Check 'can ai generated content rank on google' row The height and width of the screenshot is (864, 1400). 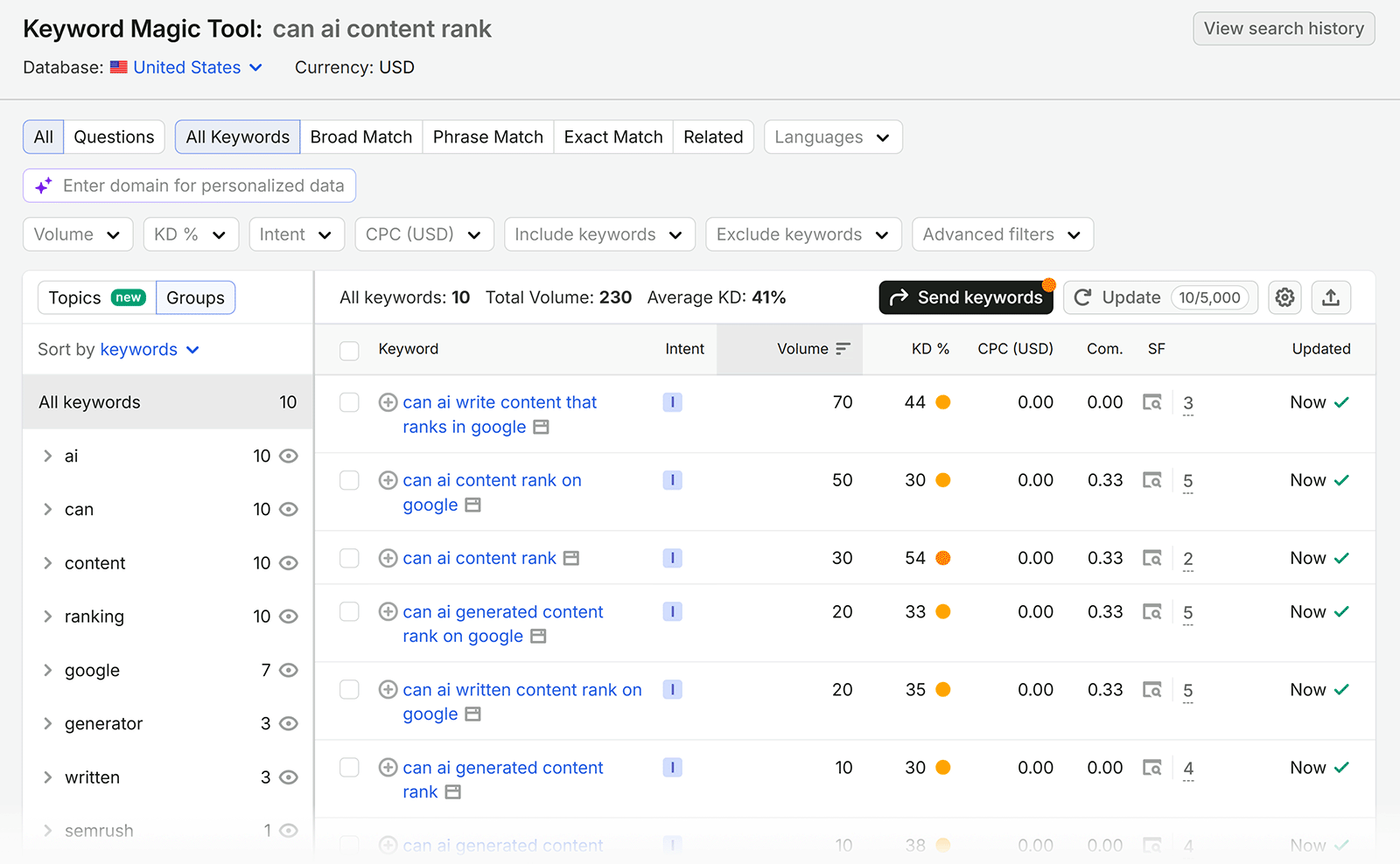(349, 612)
